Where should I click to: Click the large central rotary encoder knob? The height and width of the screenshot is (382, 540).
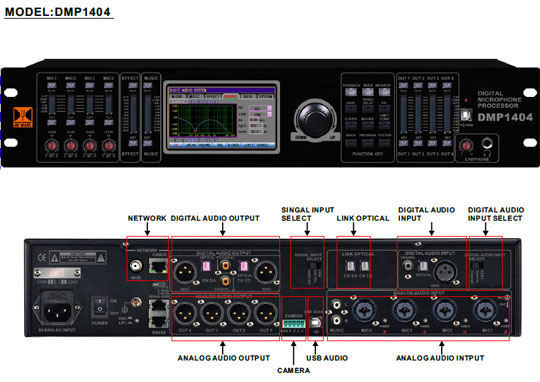click(315, 120)
